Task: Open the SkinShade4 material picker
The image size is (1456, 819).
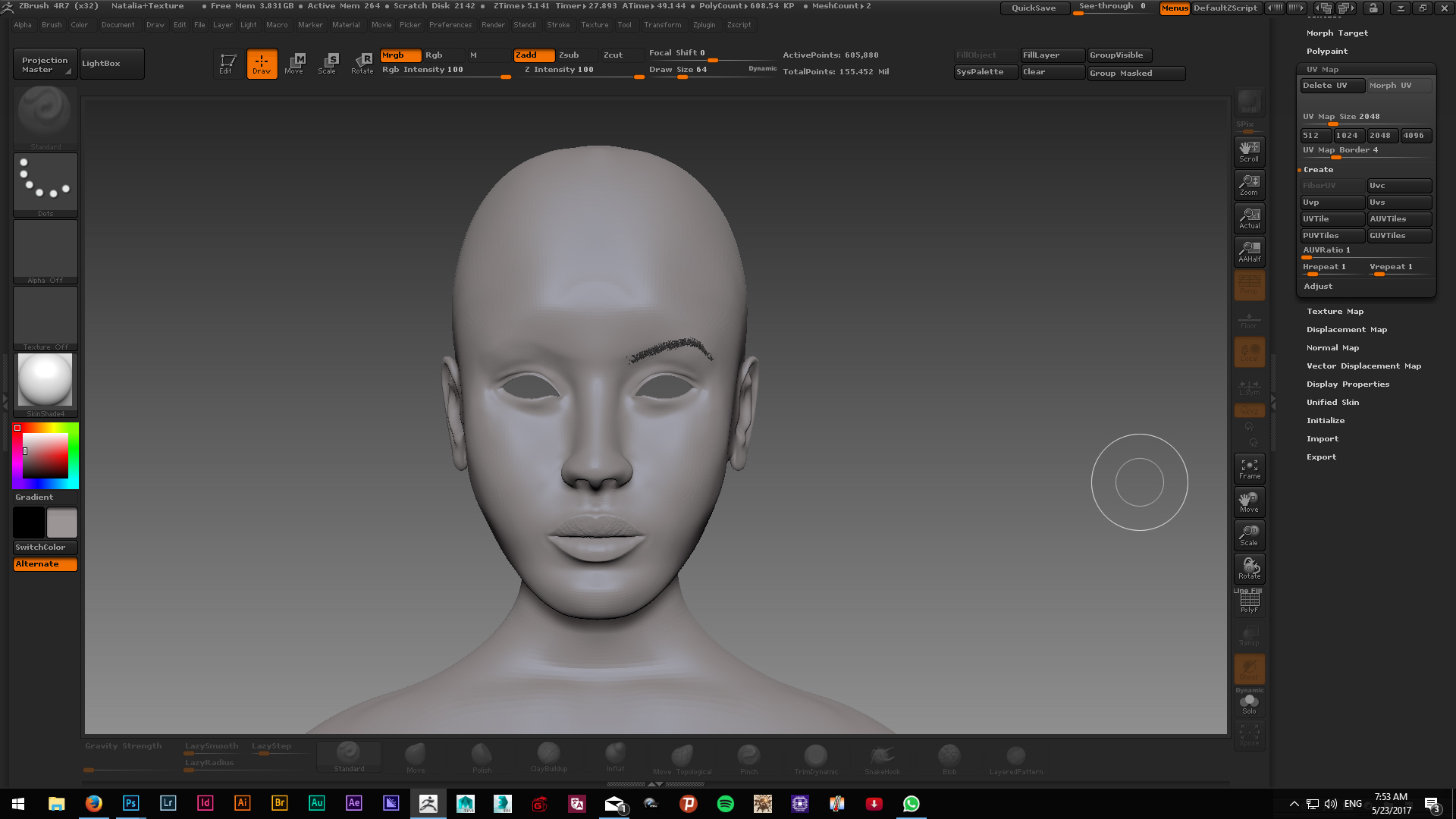Action: click(45, 385)
